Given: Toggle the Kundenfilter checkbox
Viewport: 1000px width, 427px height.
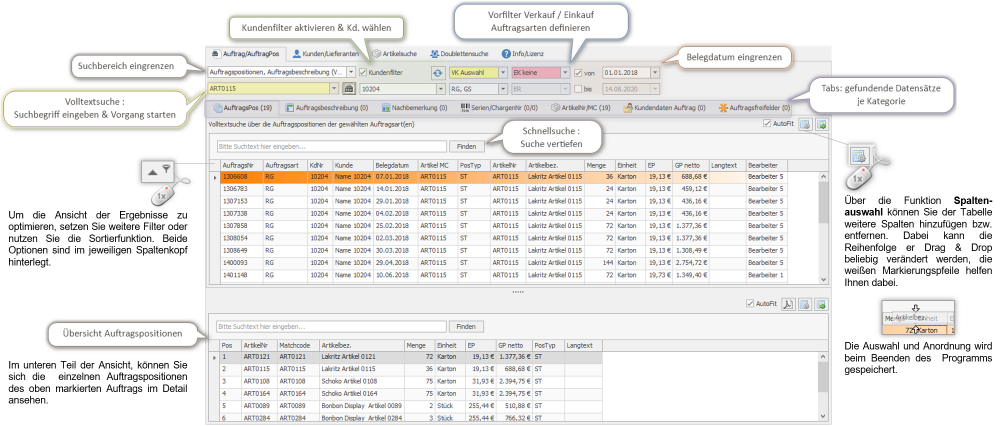Looking at the screenshot, I should pos(364,73).
